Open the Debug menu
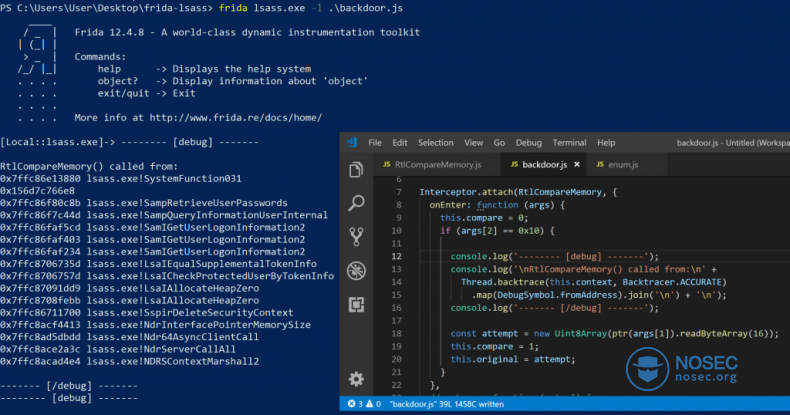 click(x=529, y=143)
